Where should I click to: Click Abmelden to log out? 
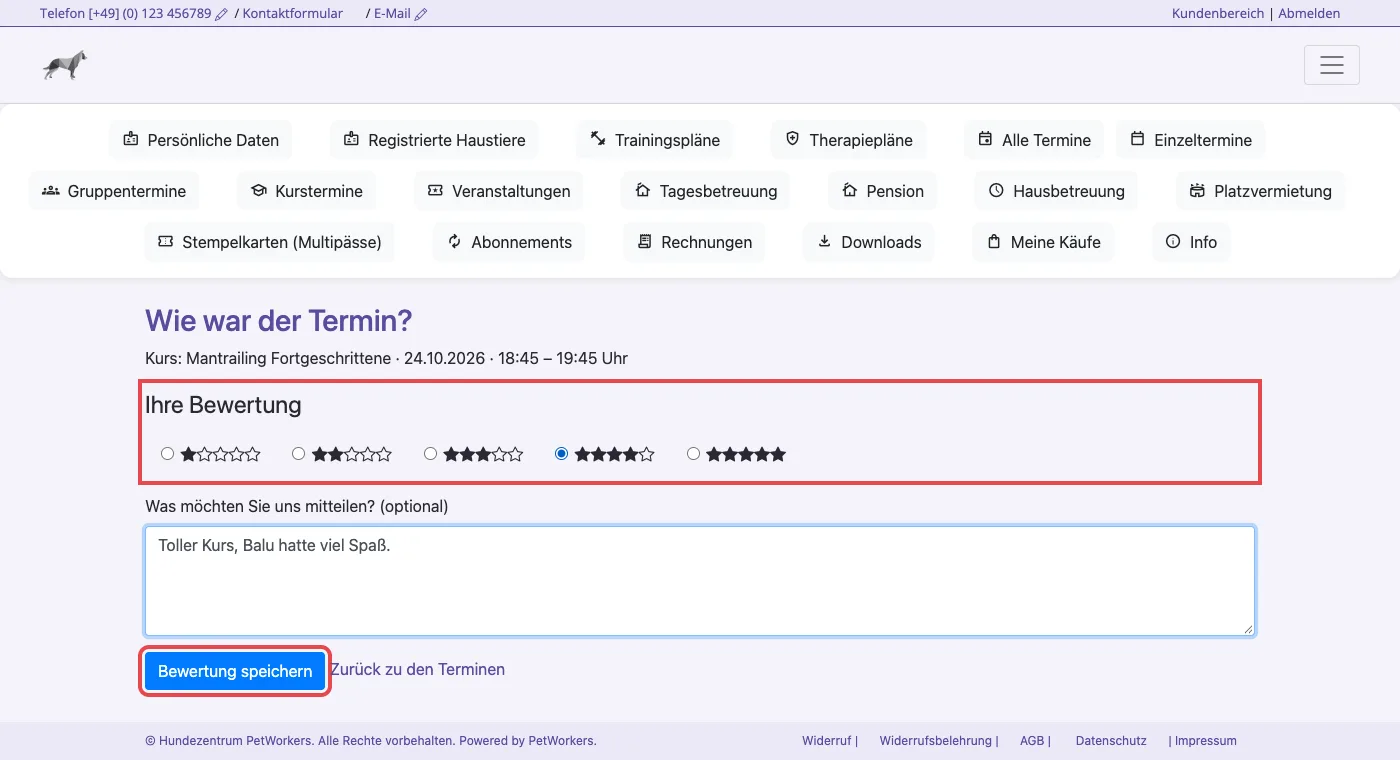pyautogui.click(x=1309, y=14)
